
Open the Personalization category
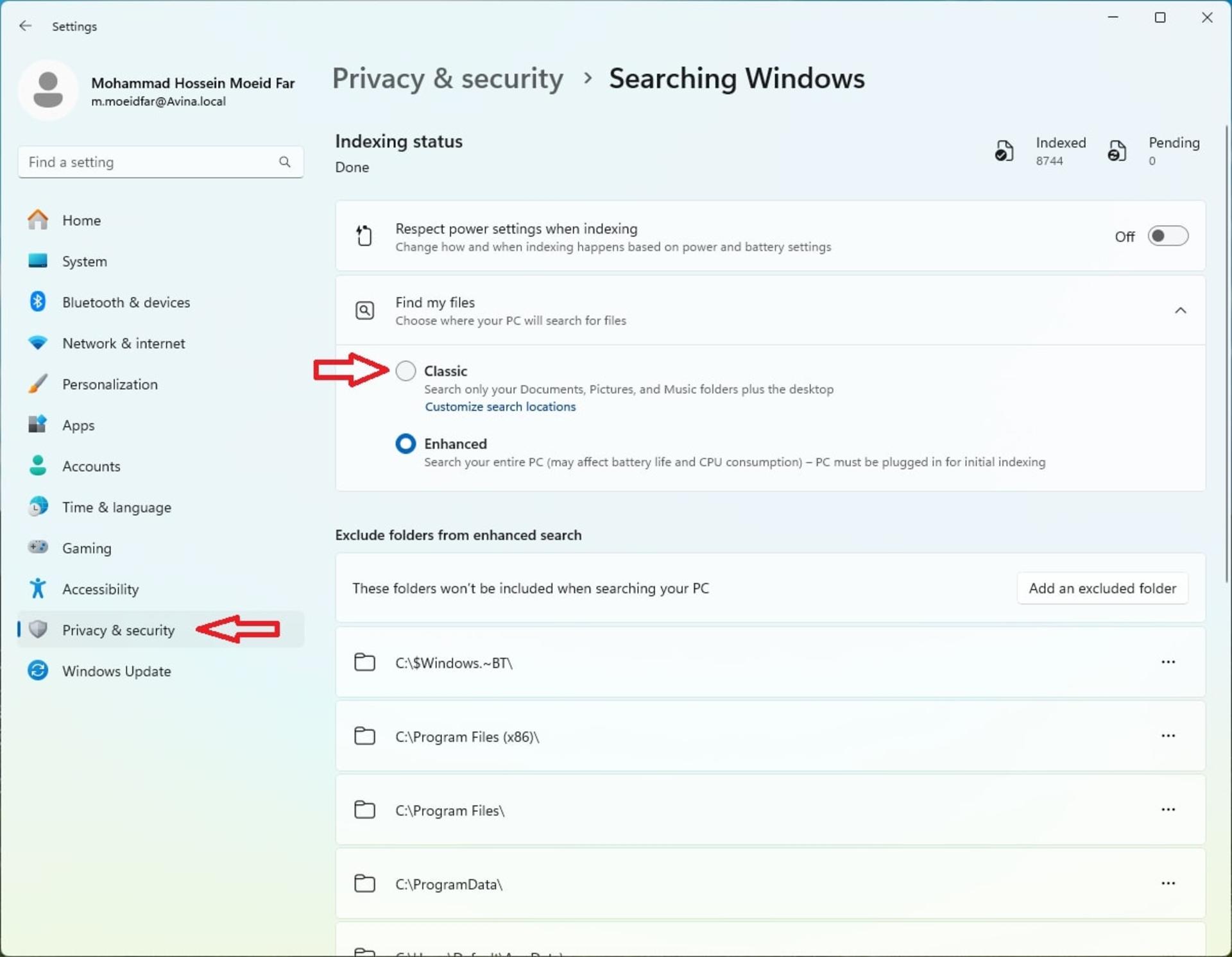coord(160,384)
